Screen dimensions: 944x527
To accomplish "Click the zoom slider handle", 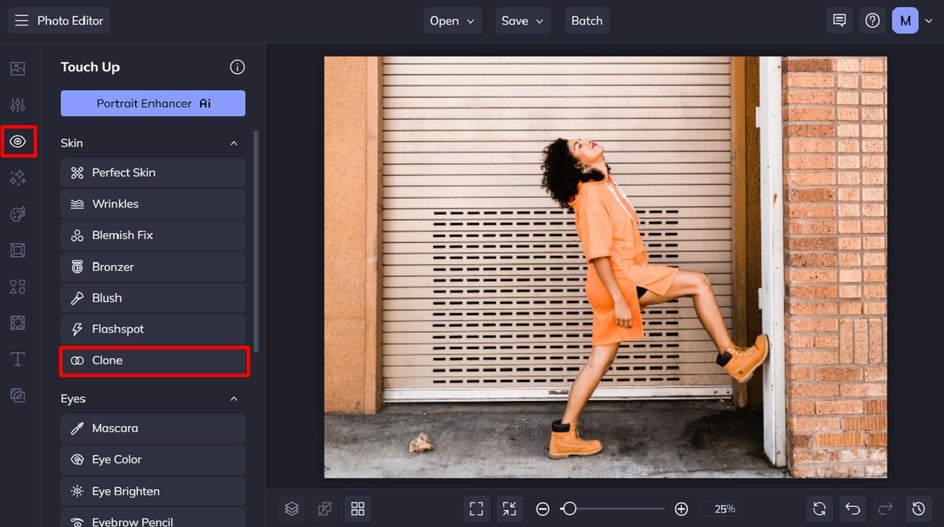I will 568,509.
